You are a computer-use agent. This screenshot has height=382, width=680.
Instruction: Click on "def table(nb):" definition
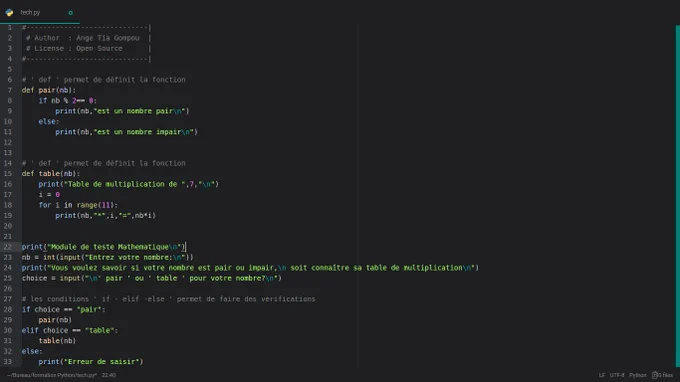pyautogui.click(x=51, y=173)
